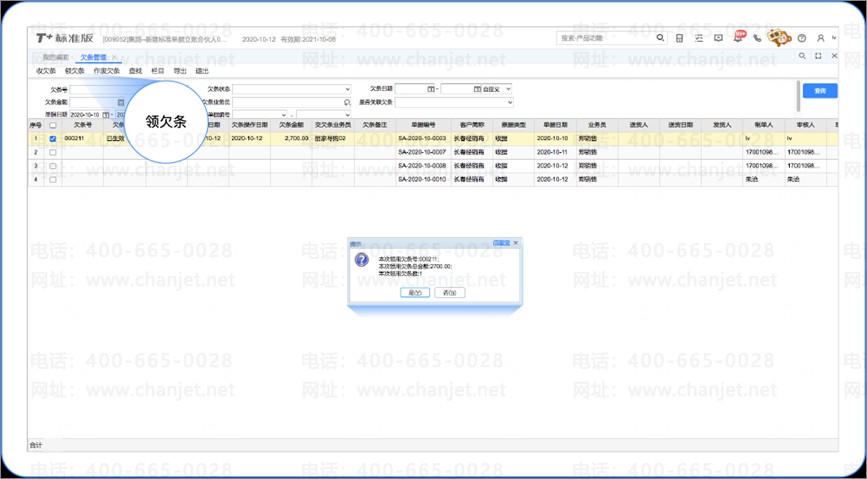Click cell SA-2020-10-0008

tap(424, 166)
